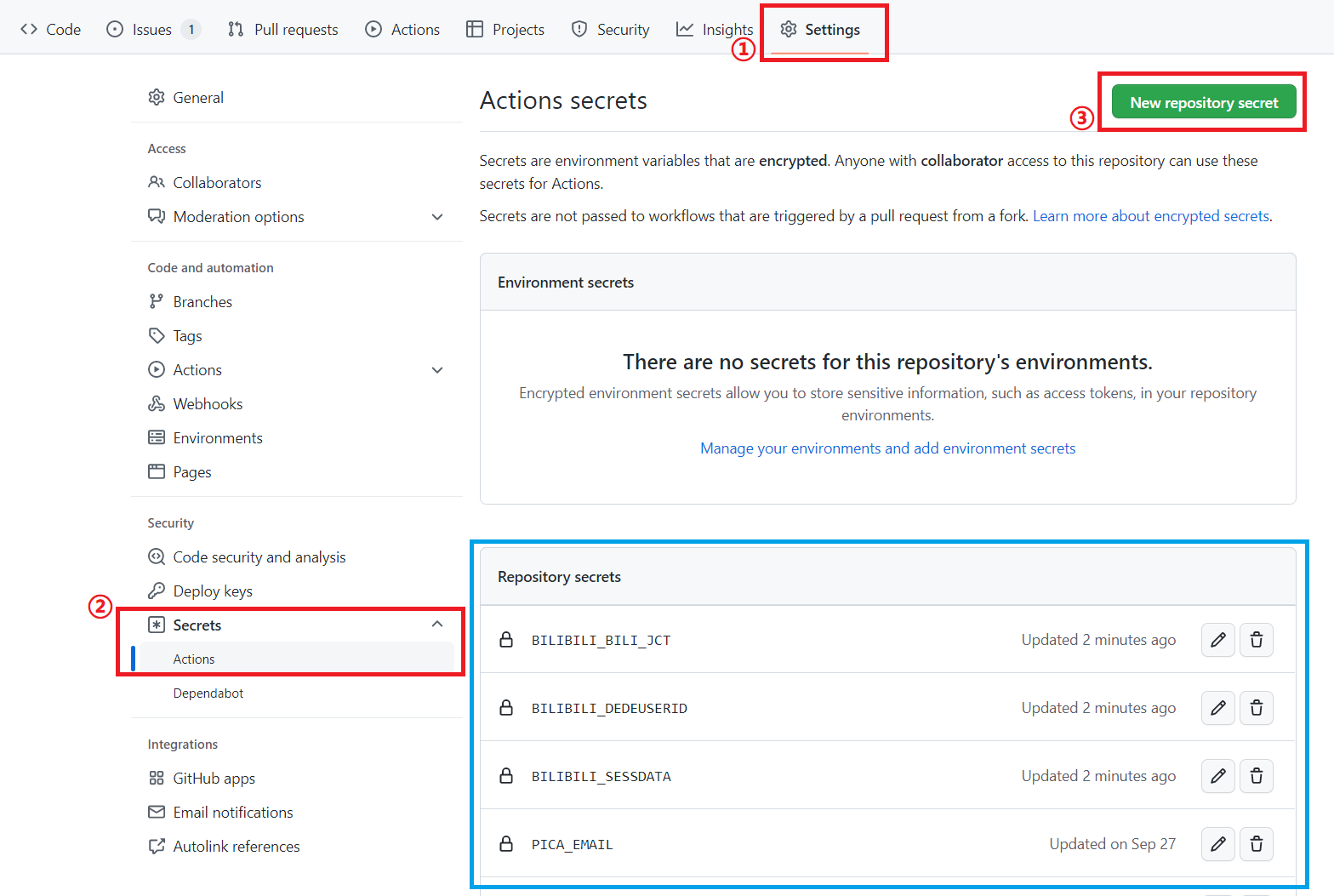
Task: Click the Branches git-branch icon
Action: [157, 301]
